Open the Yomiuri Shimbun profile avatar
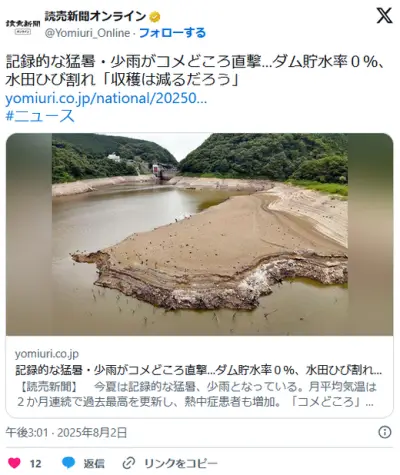The height and width of the screenshot is (475, 400). pos(23,25)
